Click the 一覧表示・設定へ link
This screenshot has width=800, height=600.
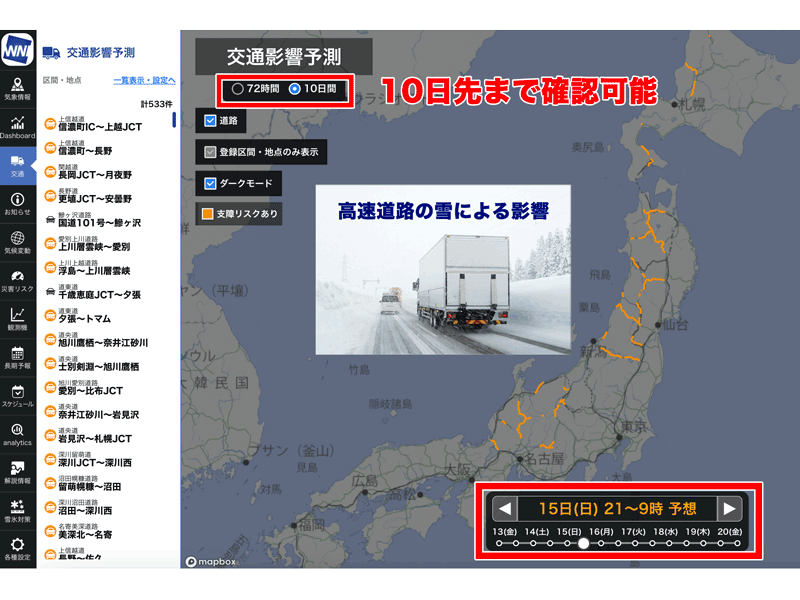144,80
